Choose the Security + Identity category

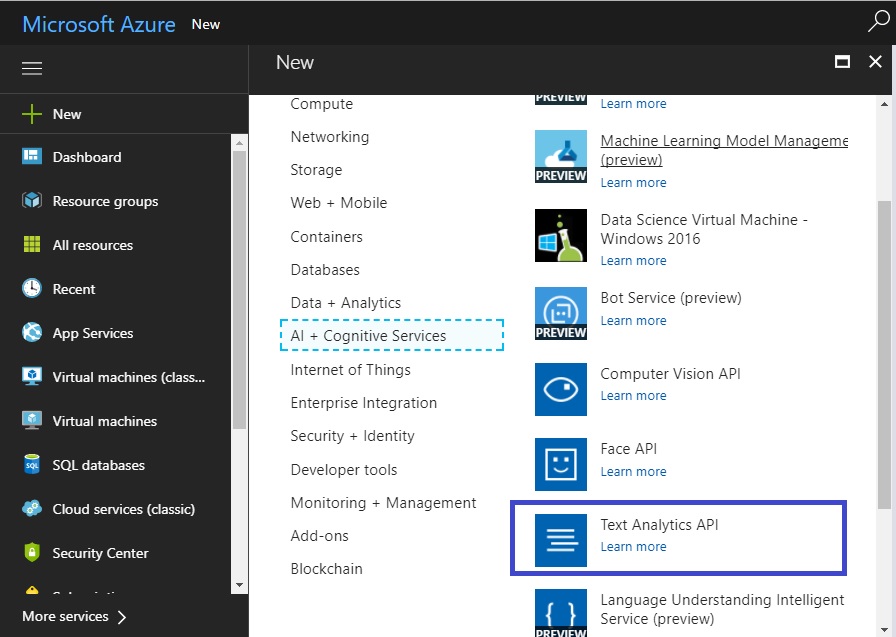352,436
